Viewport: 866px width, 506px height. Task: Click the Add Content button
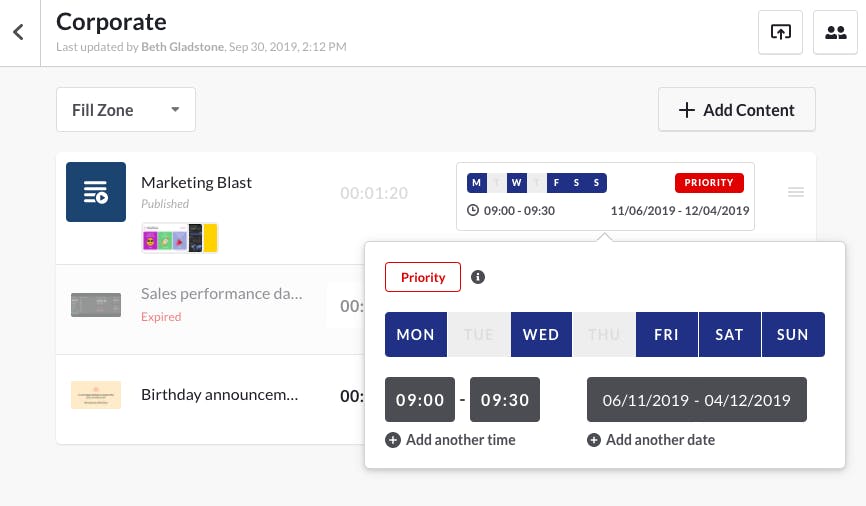tap(736, 109)
